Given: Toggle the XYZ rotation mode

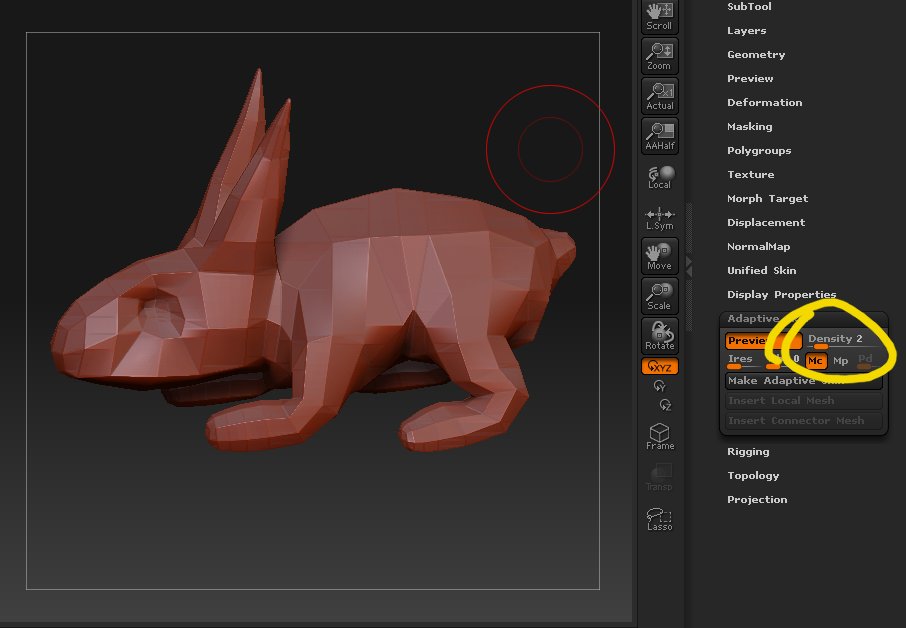Looking at the screenshot, I should click(x=659, y=367).
